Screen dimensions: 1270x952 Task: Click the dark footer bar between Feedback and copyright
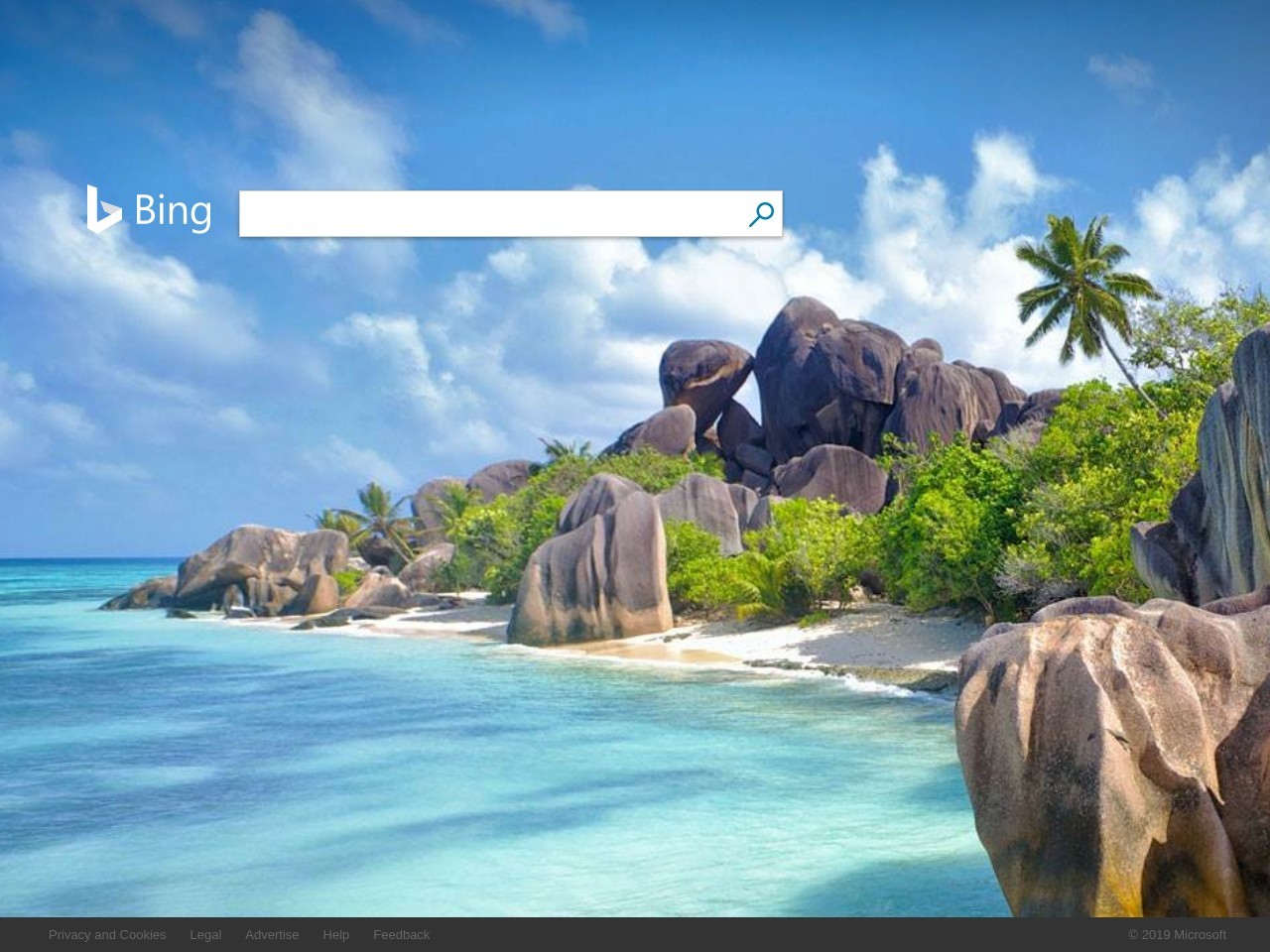click(779, 934)
